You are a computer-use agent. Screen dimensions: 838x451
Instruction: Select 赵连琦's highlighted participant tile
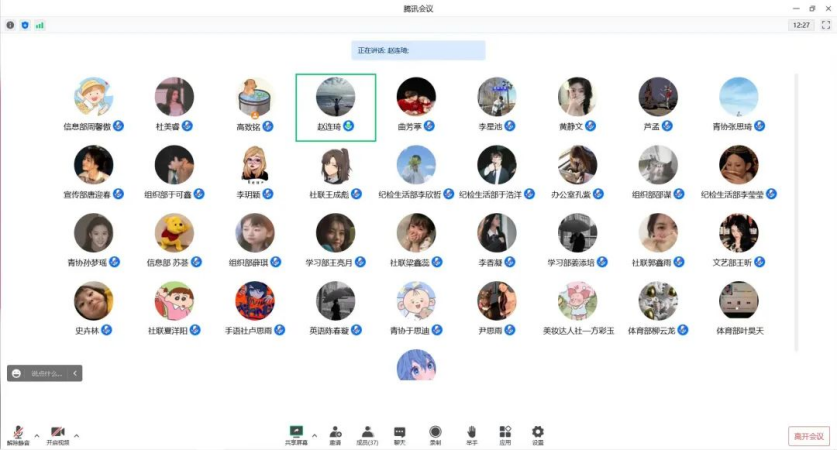(x=335, y=105)
